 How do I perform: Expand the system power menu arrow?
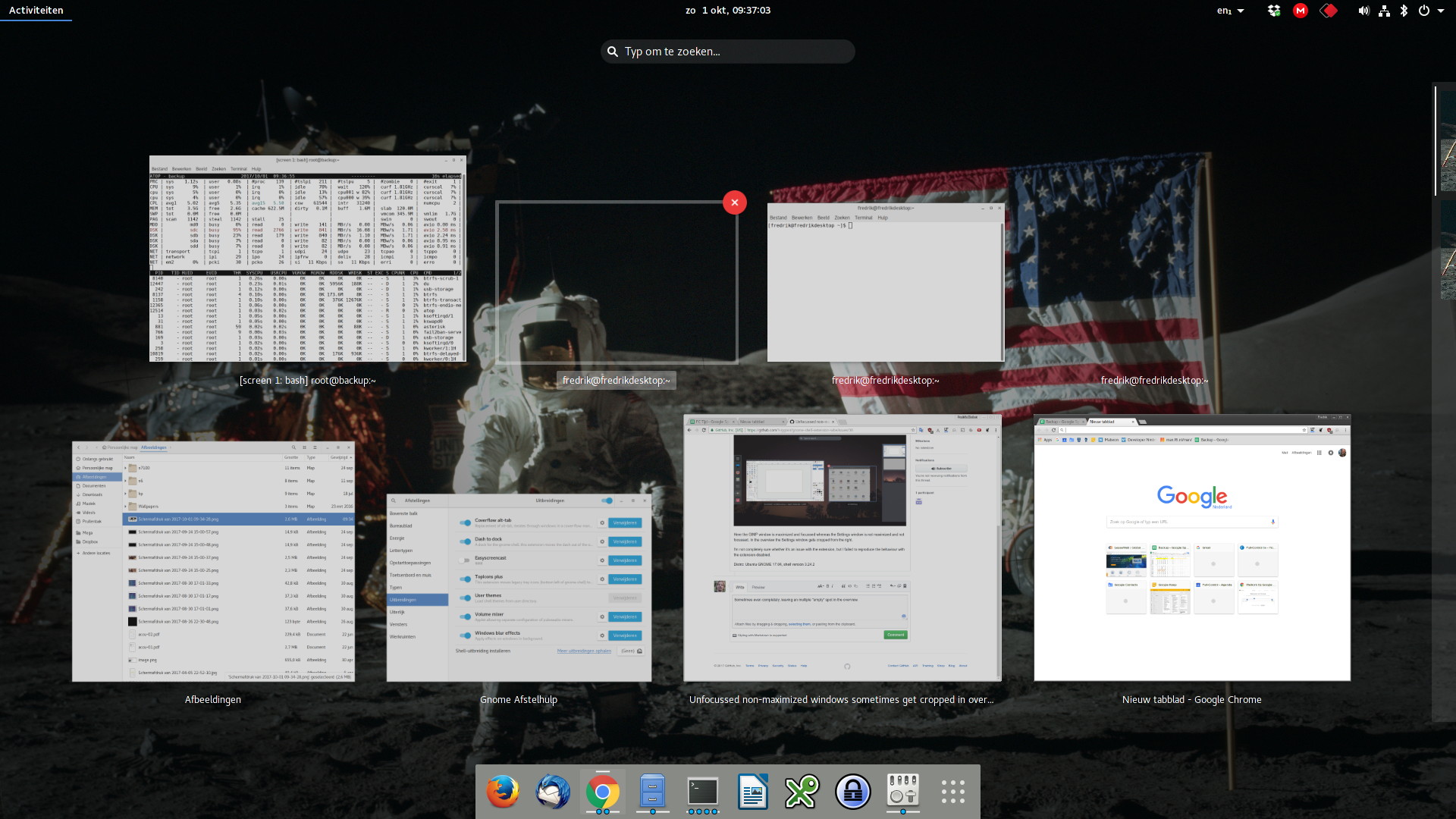click(1441, 11)
